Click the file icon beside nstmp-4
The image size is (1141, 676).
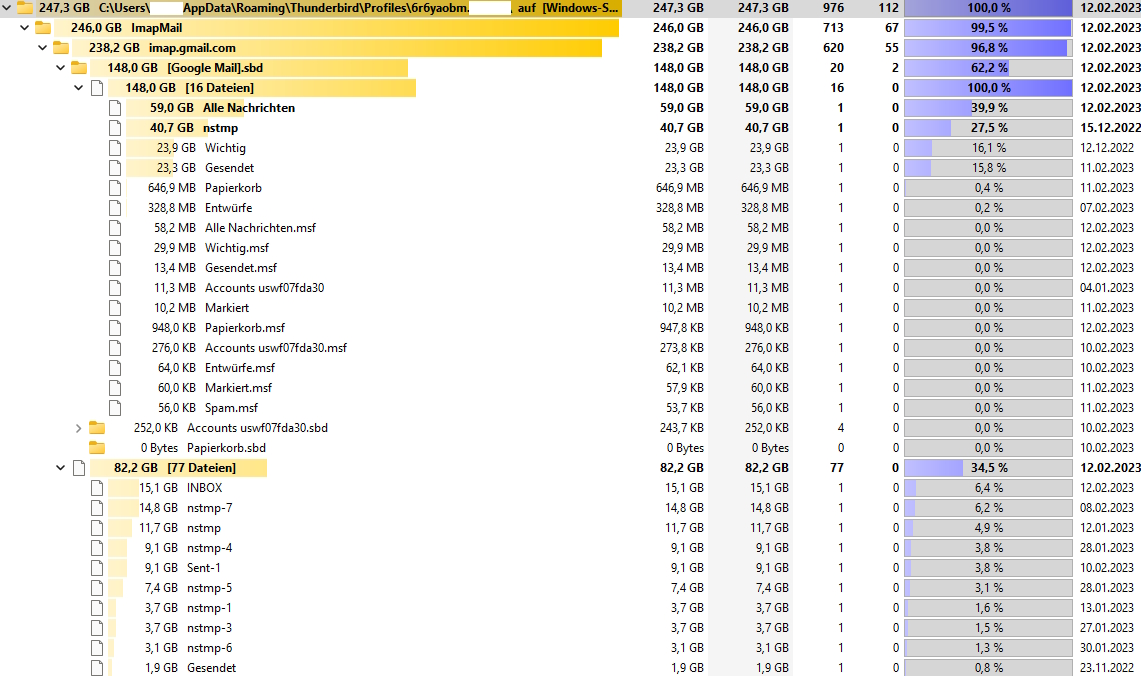point(97,548)
